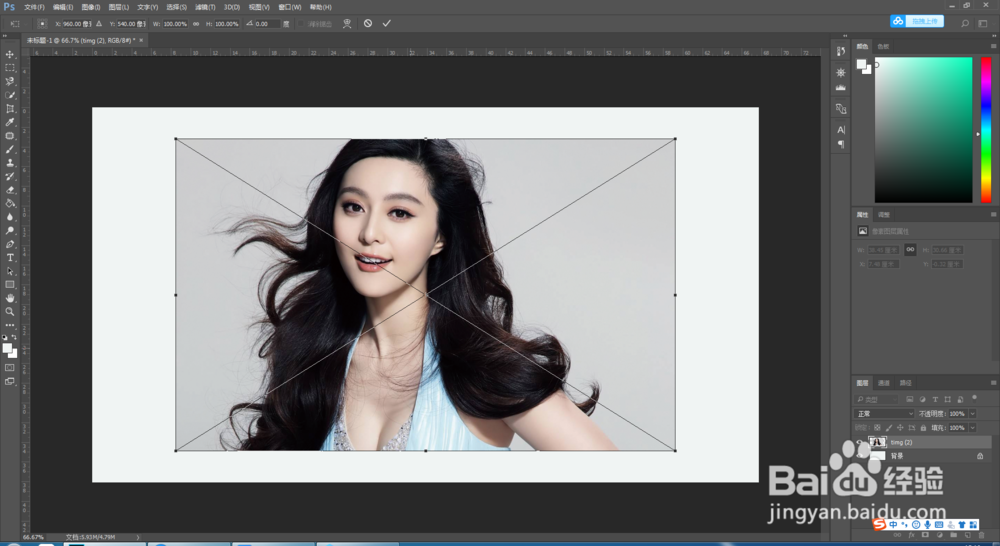Open the opacity 不透明度 slider dropdown arrow
The height and width of the screenshot is (546, 1000).
click(x=973, y=413)
